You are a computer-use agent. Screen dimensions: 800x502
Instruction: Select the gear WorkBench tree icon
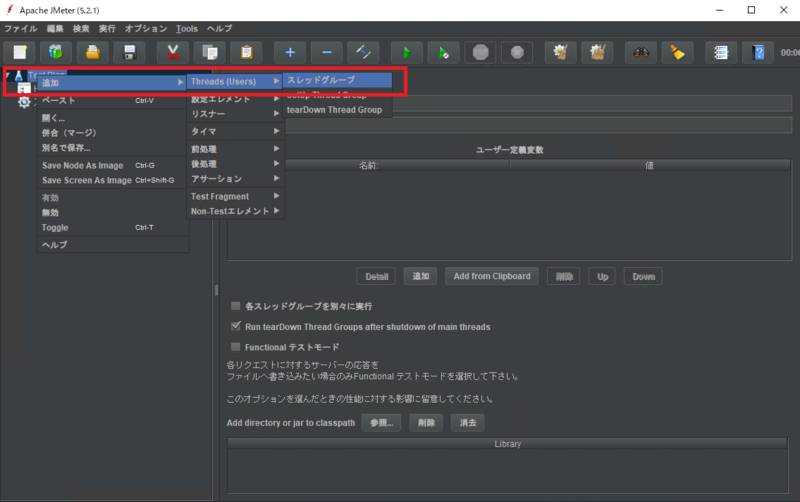coord(24,102)
